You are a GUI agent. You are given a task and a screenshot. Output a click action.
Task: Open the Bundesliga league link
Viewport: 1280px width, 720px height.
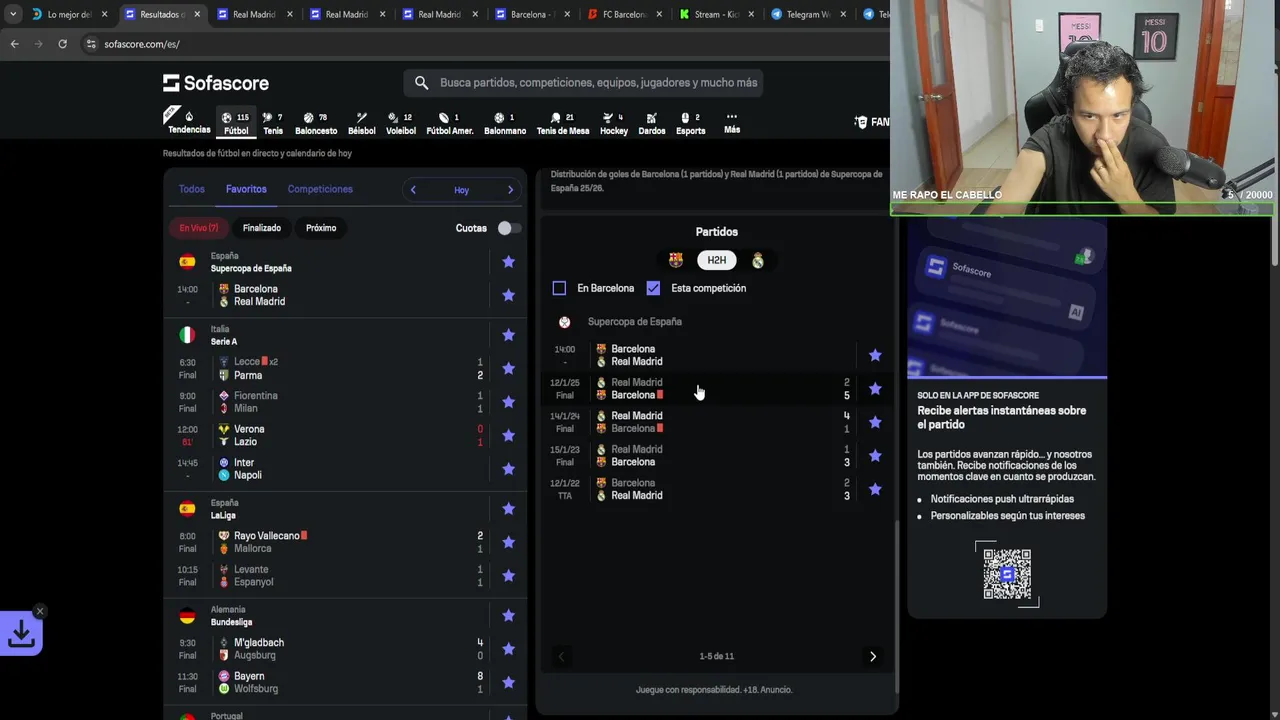click(x=231, y=622)
